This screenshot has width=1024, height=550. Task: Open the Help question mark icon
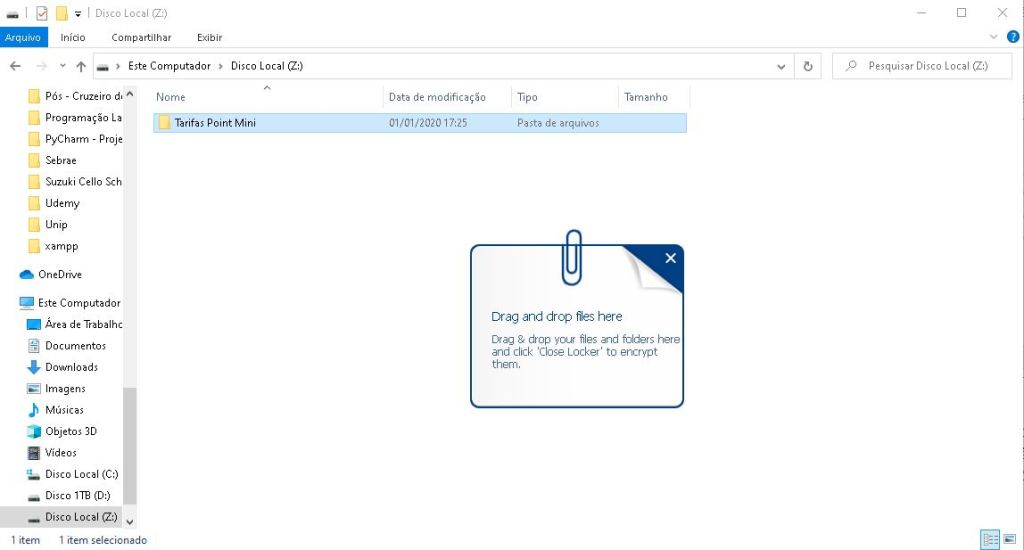coord(1011,37)
